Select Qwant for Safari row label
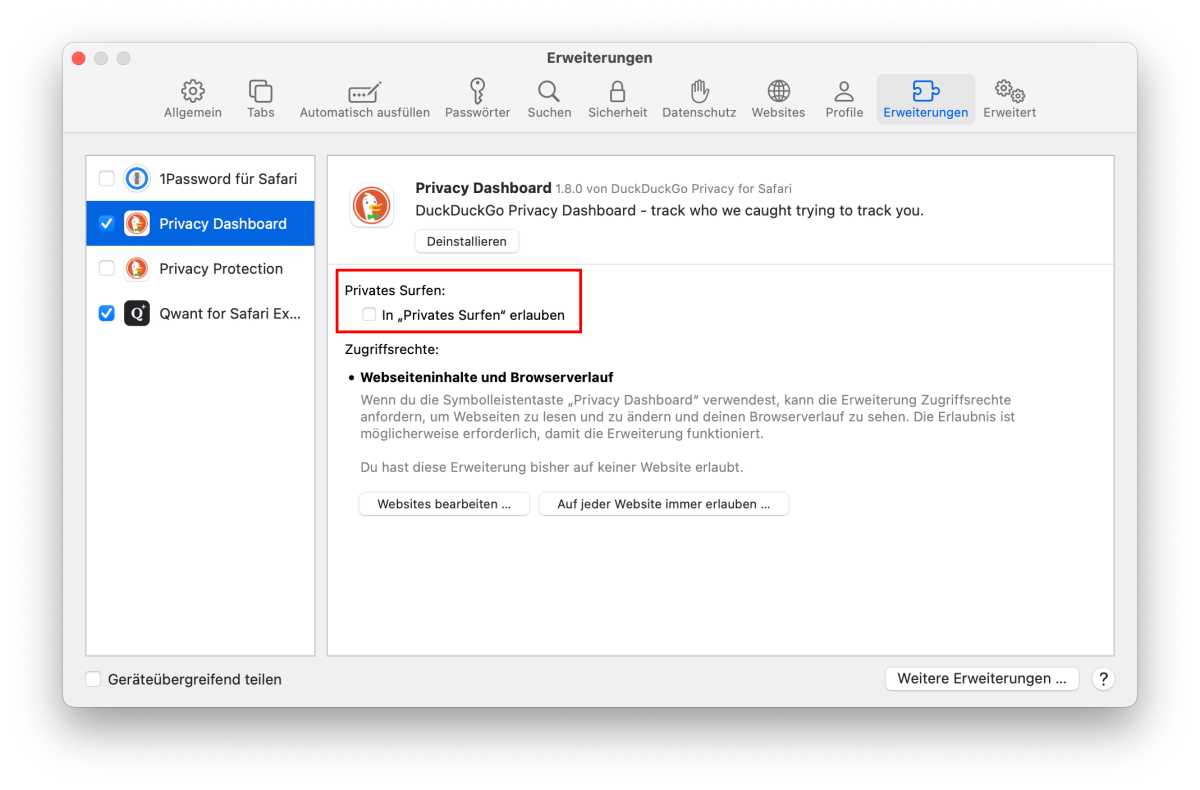 (x=230, y=314)
